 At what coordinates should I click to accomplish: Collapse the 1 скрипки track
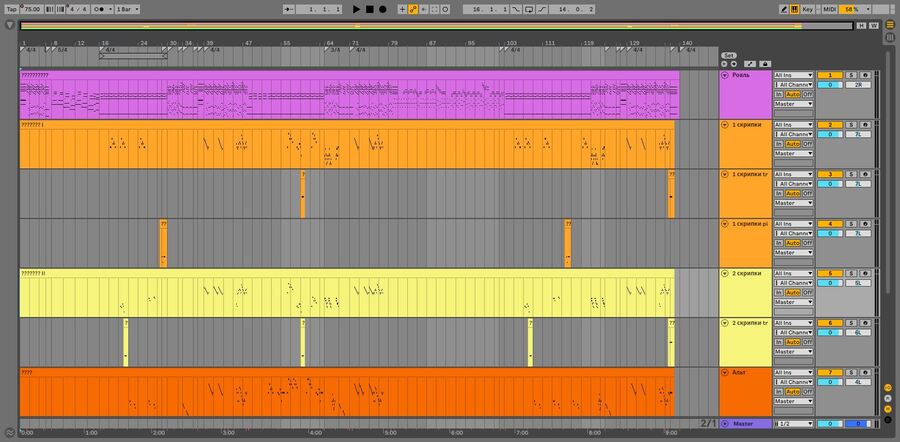pyautogui.click(x=724, y=125)
